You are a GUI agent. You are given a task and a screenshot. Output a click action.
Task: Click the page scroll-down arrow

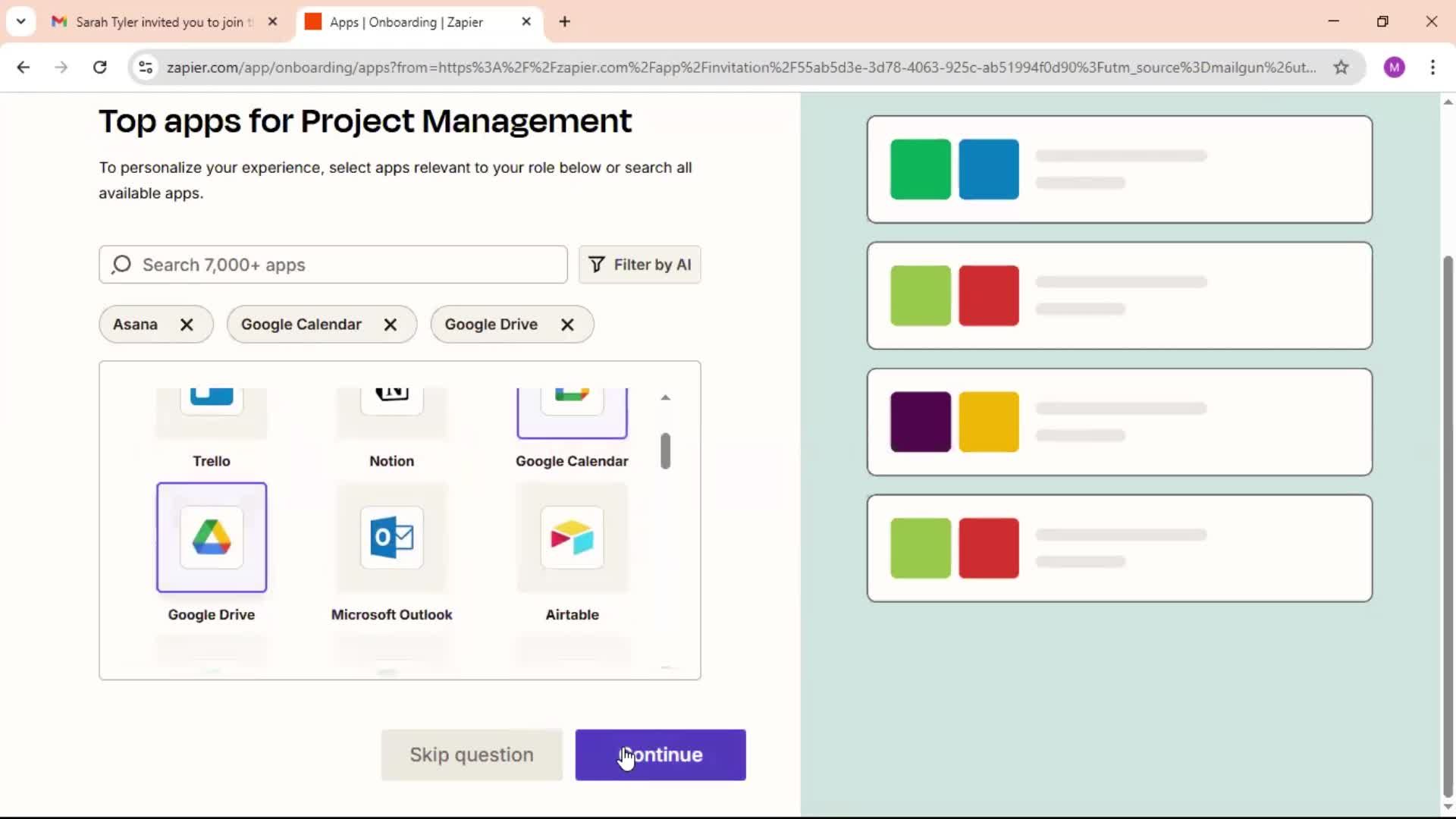(1448, 807)
